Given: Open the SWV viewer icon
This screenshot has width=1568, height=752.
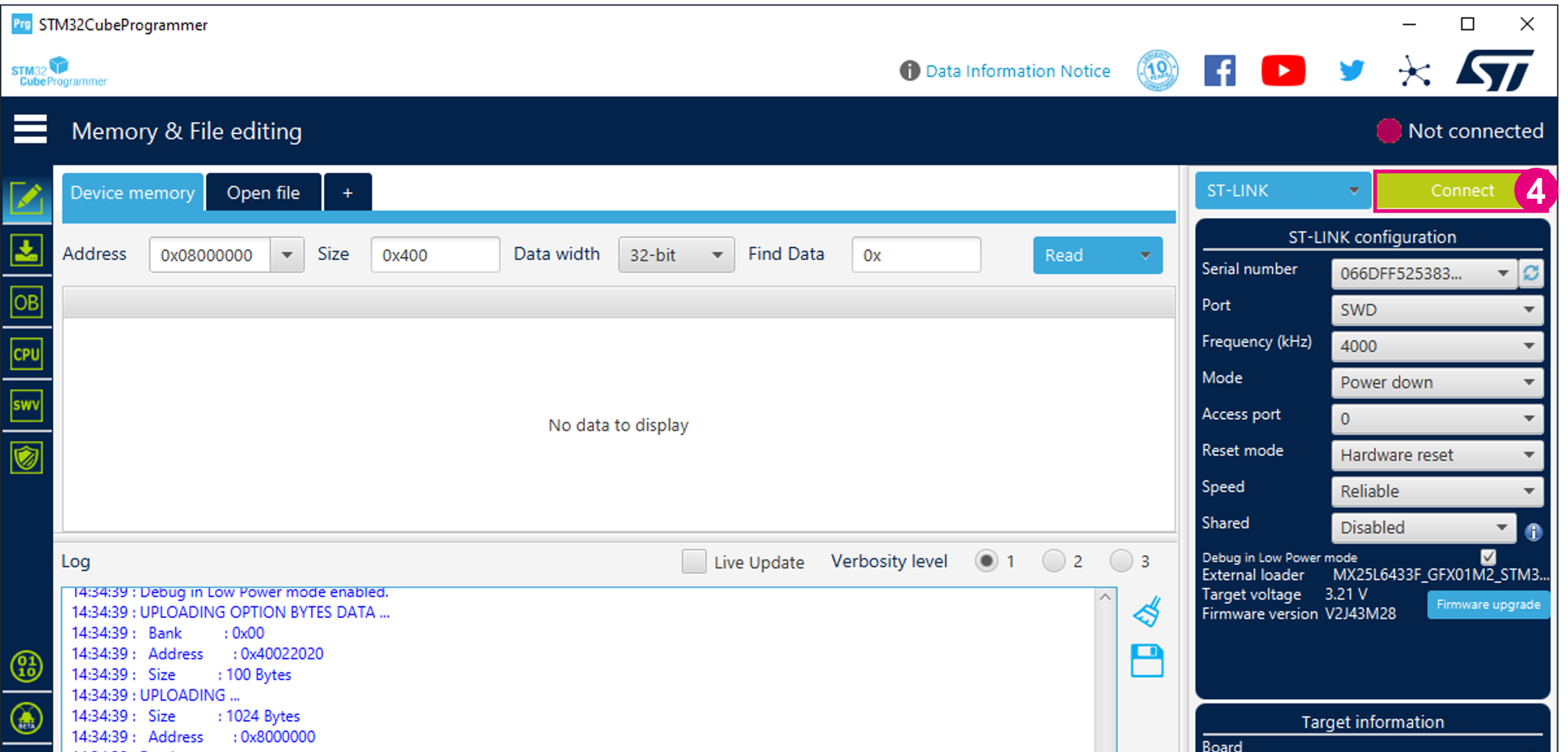Looking at the screenshot, I should tap(27, 405).
